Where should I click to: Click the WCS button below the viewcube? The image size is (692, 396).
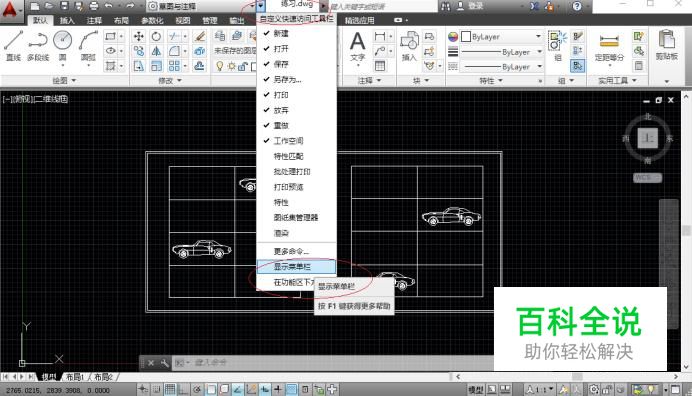pyautogui.click(x=647, y=177)
